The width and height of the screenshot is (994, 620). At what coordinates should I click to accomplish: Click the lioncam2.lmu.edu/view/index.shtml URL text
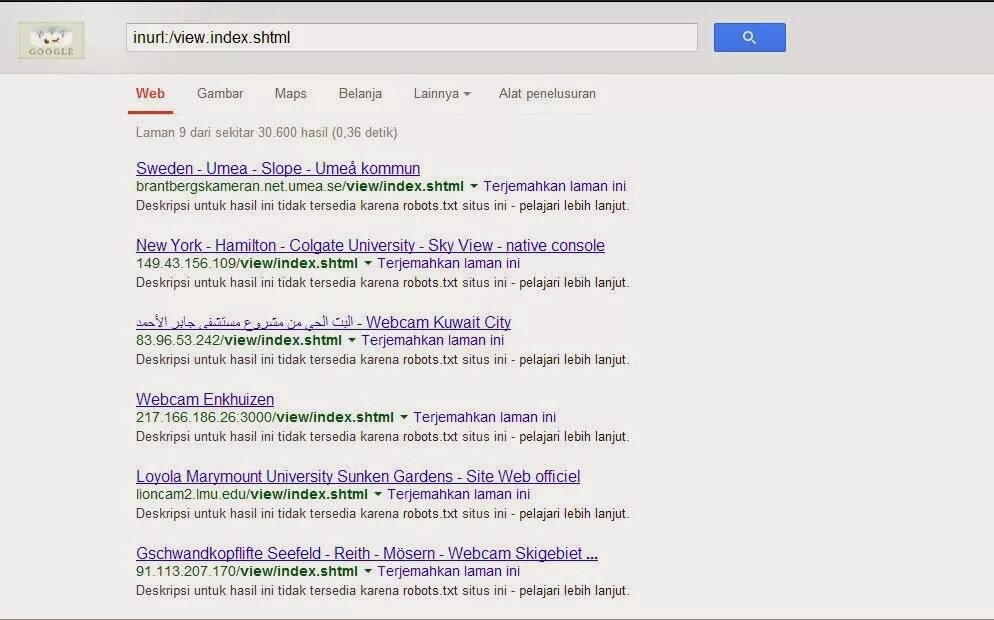(x=252, y=494)
